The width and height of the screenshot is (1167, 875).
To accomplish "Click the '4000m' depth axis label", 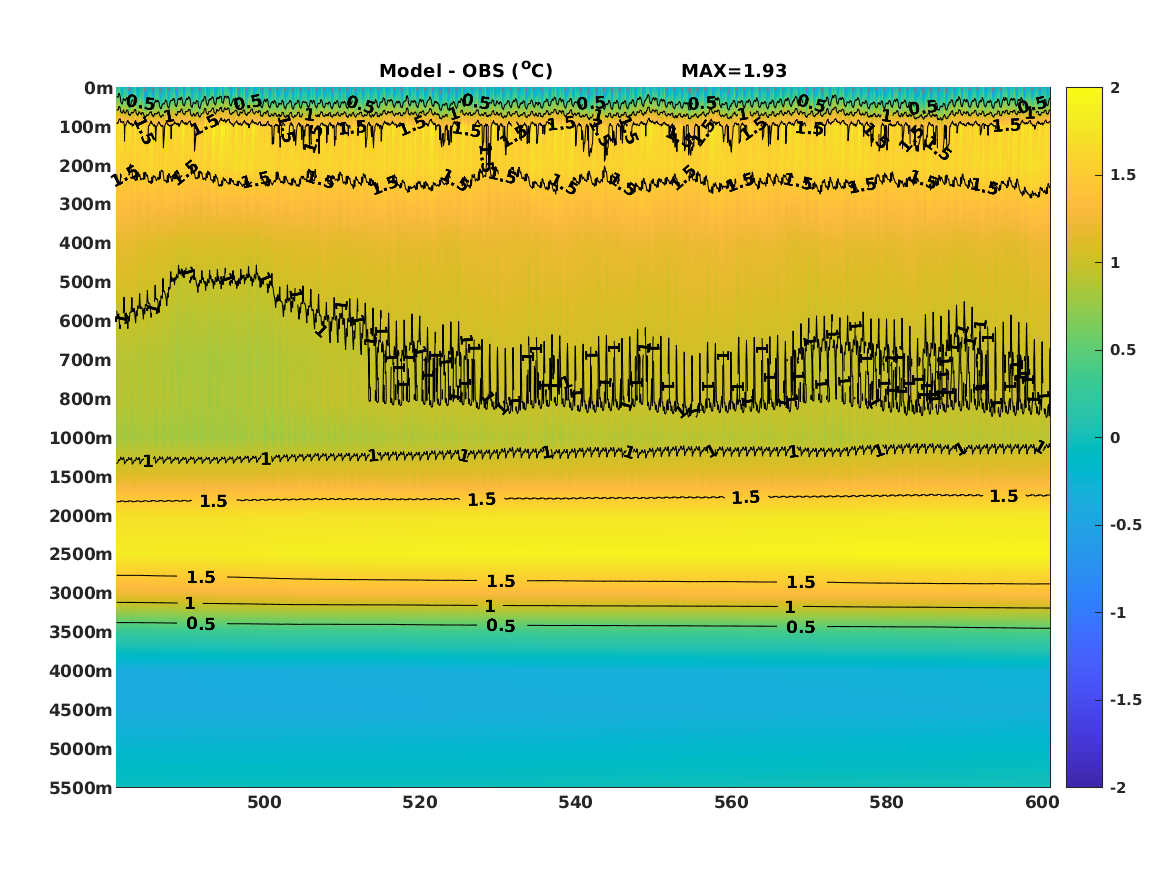I will pyautogui.click(x=81, y=671).
